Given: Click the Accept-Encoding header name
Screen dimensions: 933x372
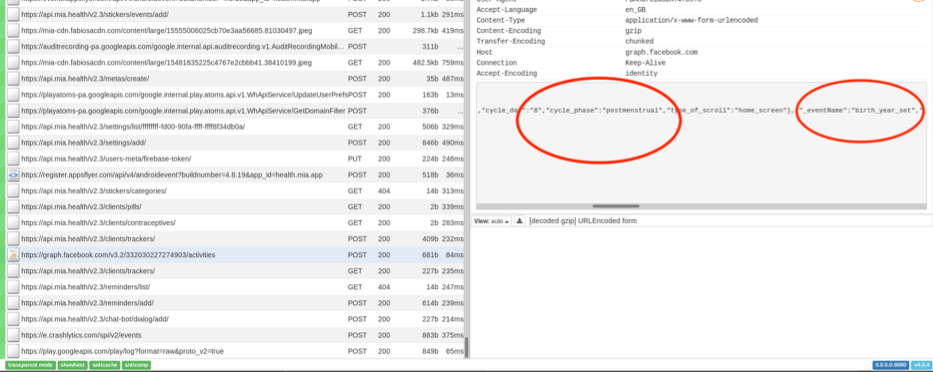Looking at the screenshot, I should coord(506,74).
